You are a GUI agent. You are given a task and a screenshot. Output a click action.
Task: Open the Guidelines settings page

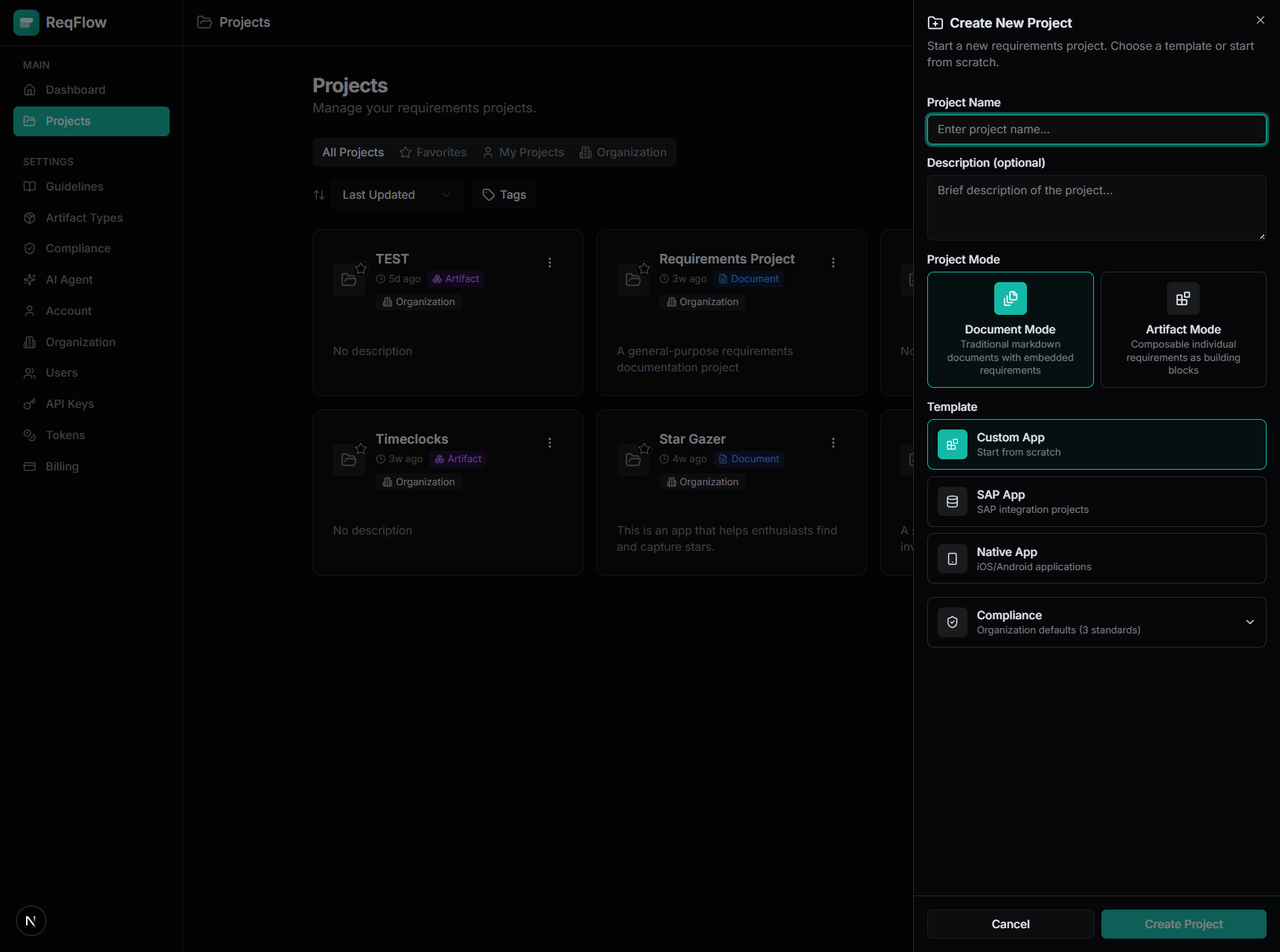74,186
